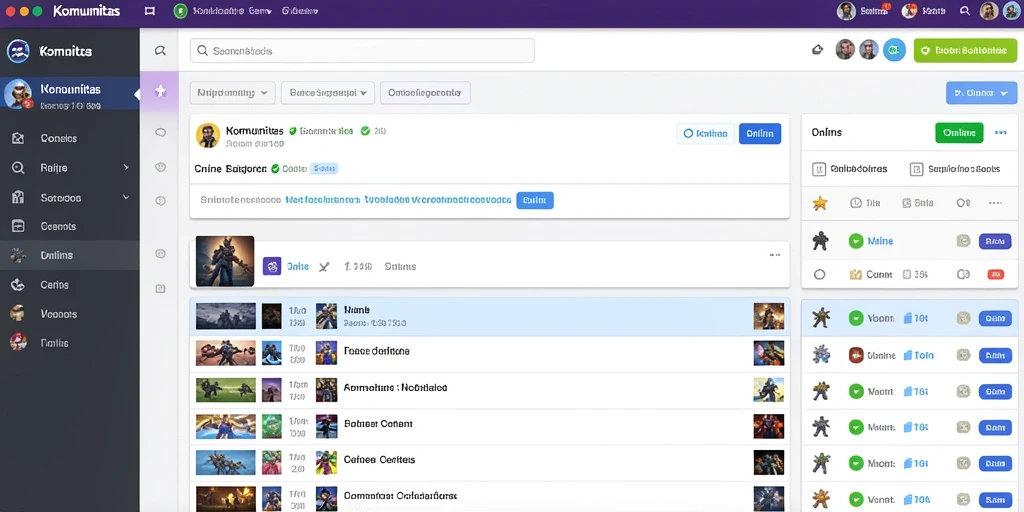Click the character icon in the Maine row

tap(820, 241)
